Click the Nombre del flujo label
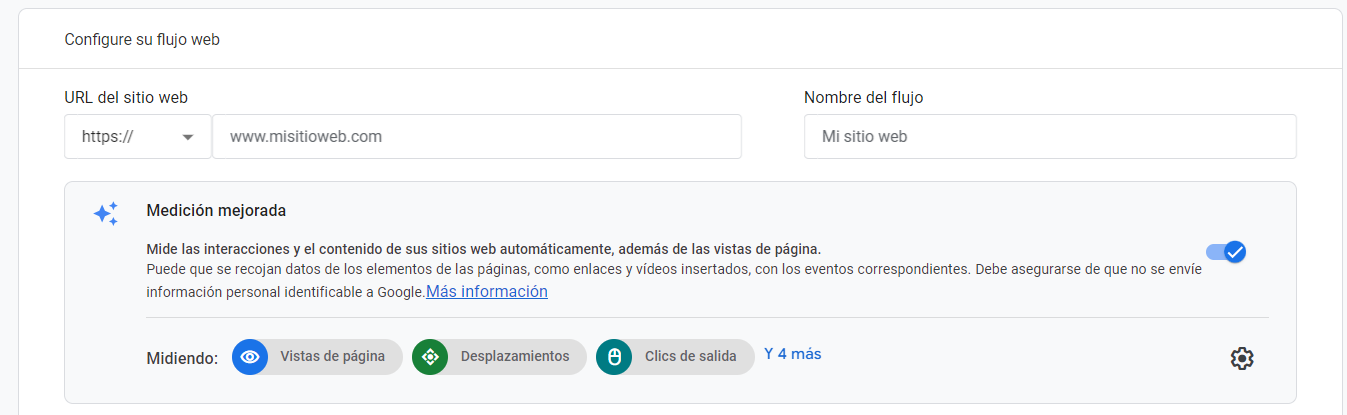1347x415 pixels. pos(864,98)
